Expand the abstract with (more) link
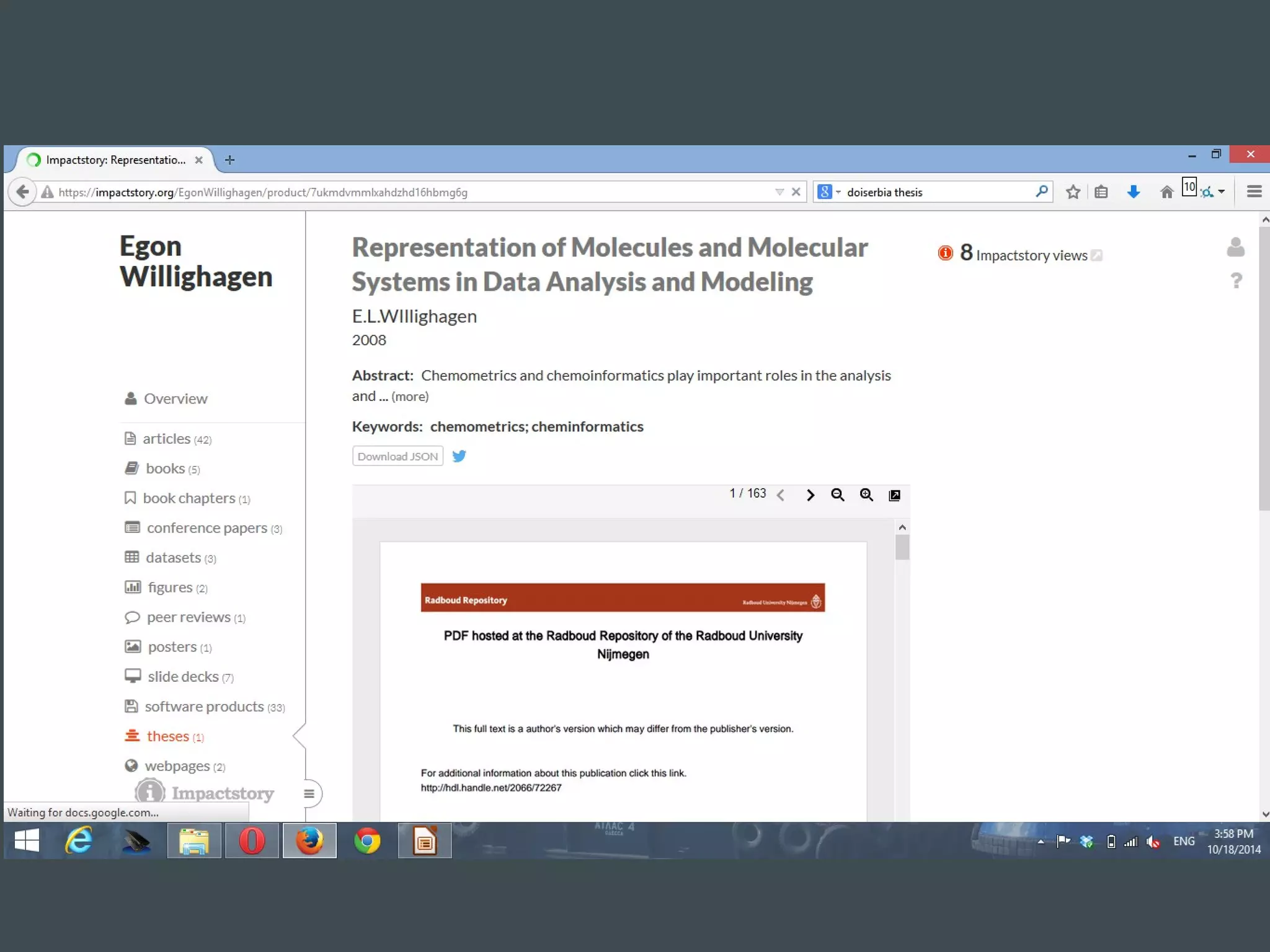Viewport: 1270px width, 952px height. pyautogui.click(x=410, y=397)
